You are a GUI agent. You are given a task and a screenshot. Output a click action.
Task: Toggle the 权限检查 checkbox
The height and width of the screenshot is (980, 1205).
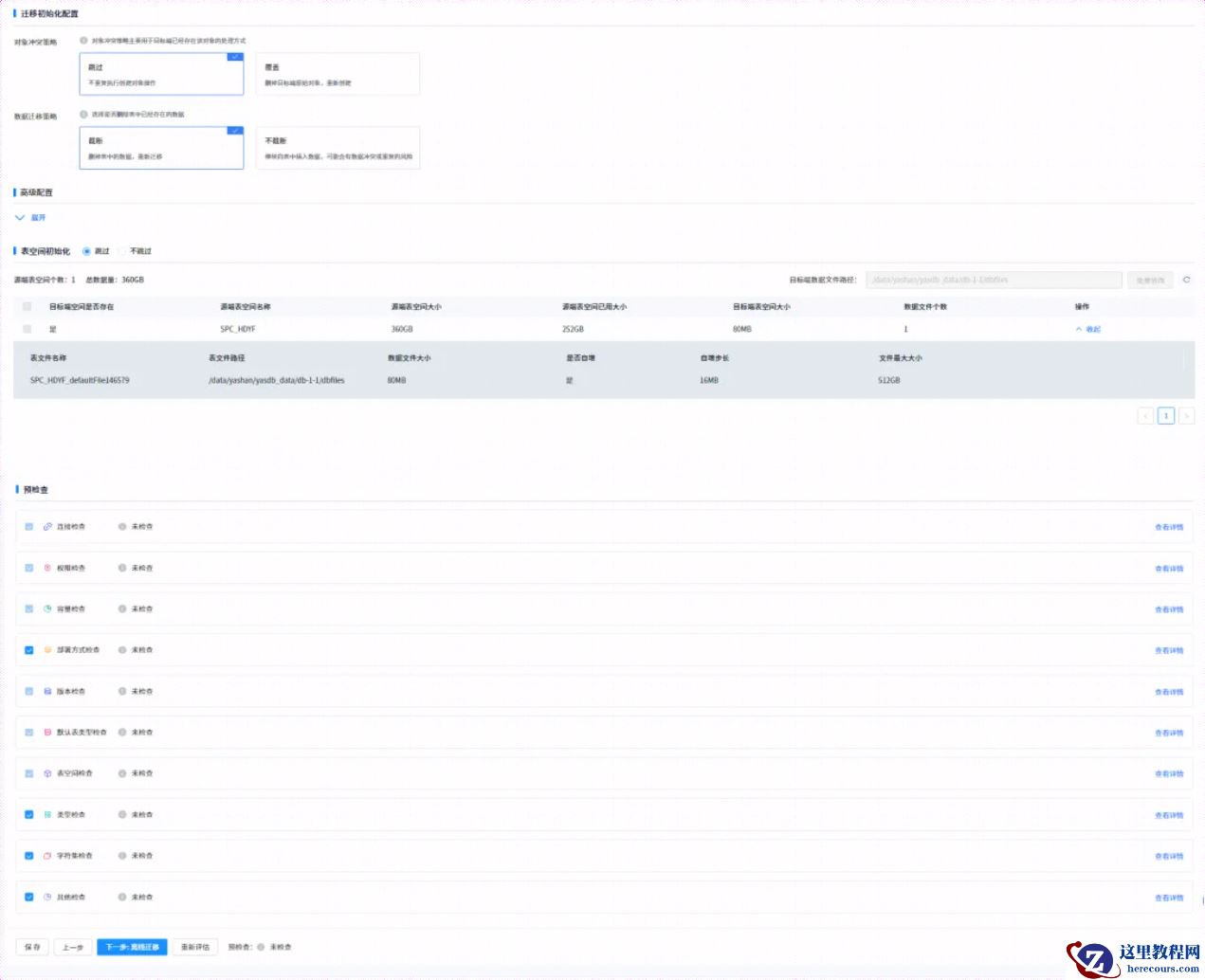coord(28,568)
